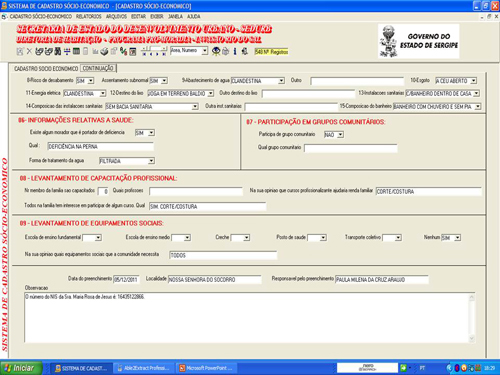
Task: Click the Iniciar start button
Action: pyautogui.click(x=21, y=368)
